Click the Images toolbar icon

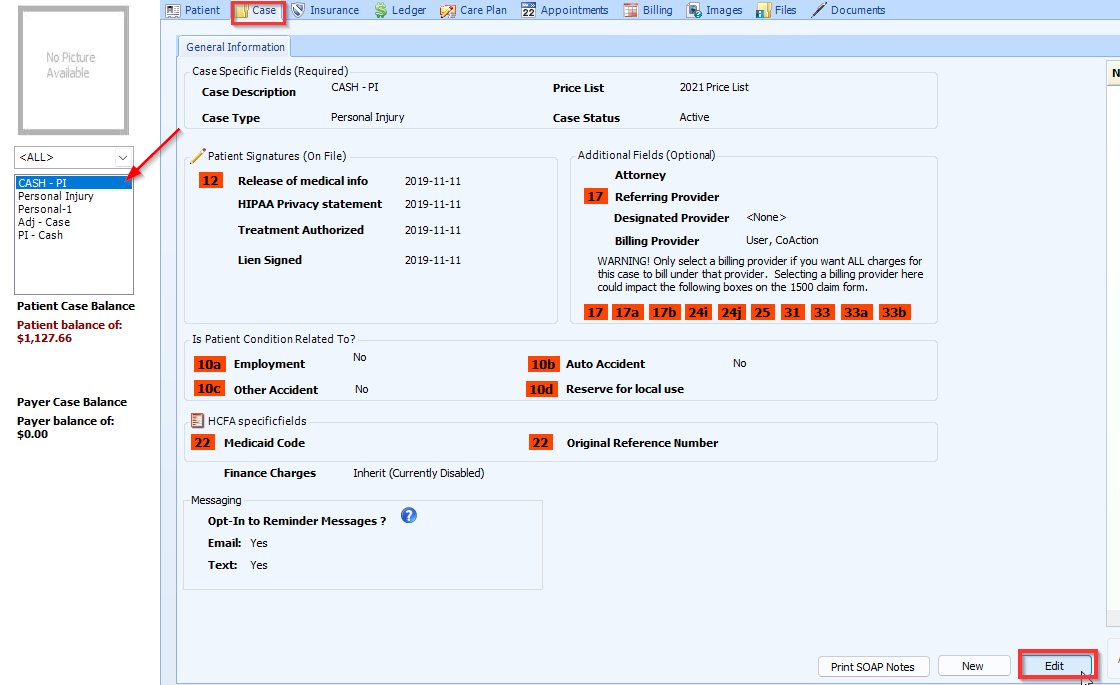pos(714,10)
